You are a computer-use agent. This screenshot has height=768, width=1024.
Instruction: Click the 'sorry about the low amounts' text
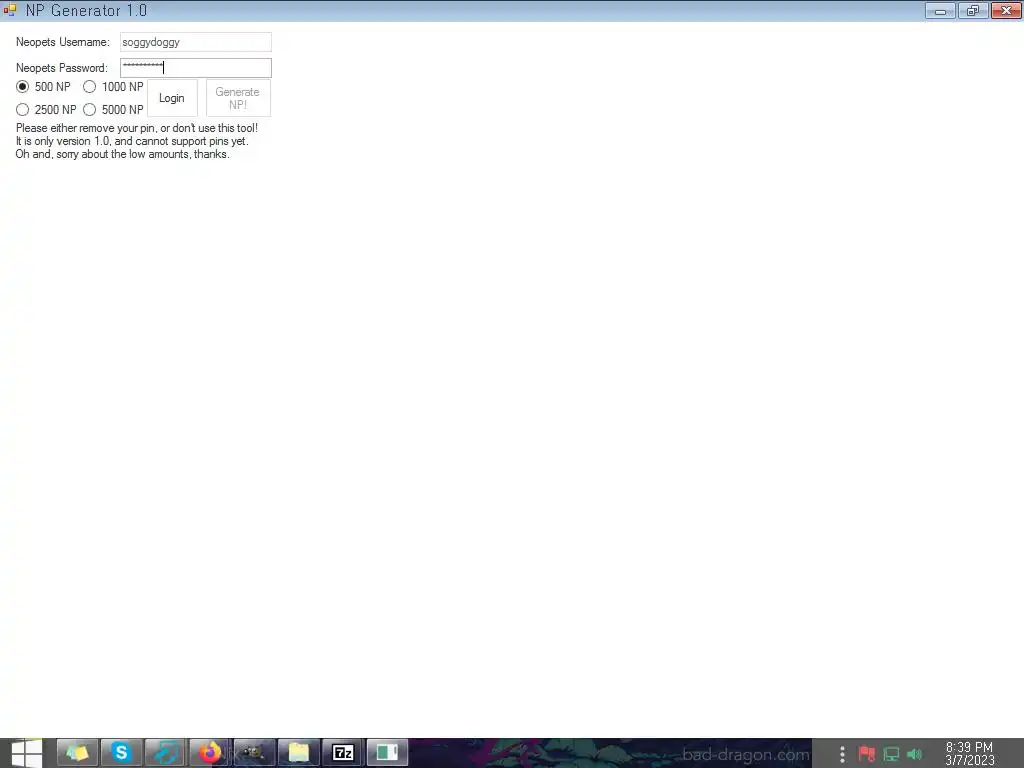123,154
